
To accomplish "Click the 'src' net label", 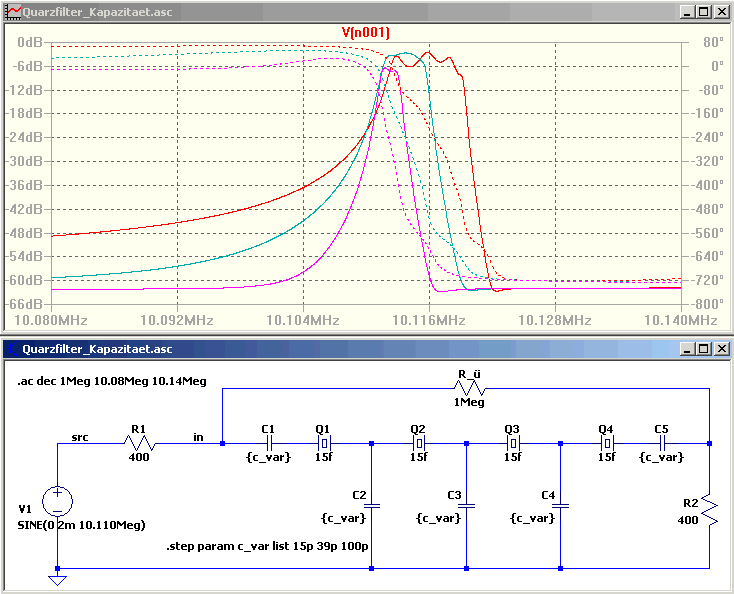I will tap(80, 438).
